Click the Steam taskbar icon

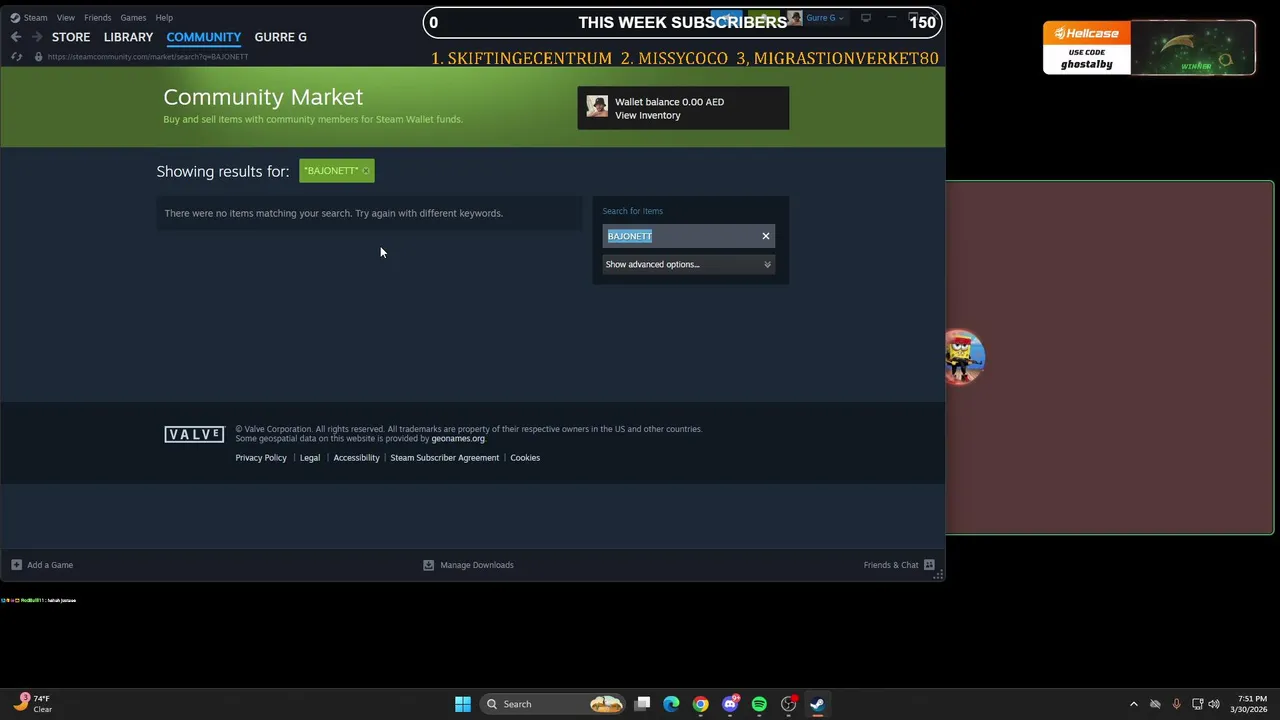[x=817, y=704]
